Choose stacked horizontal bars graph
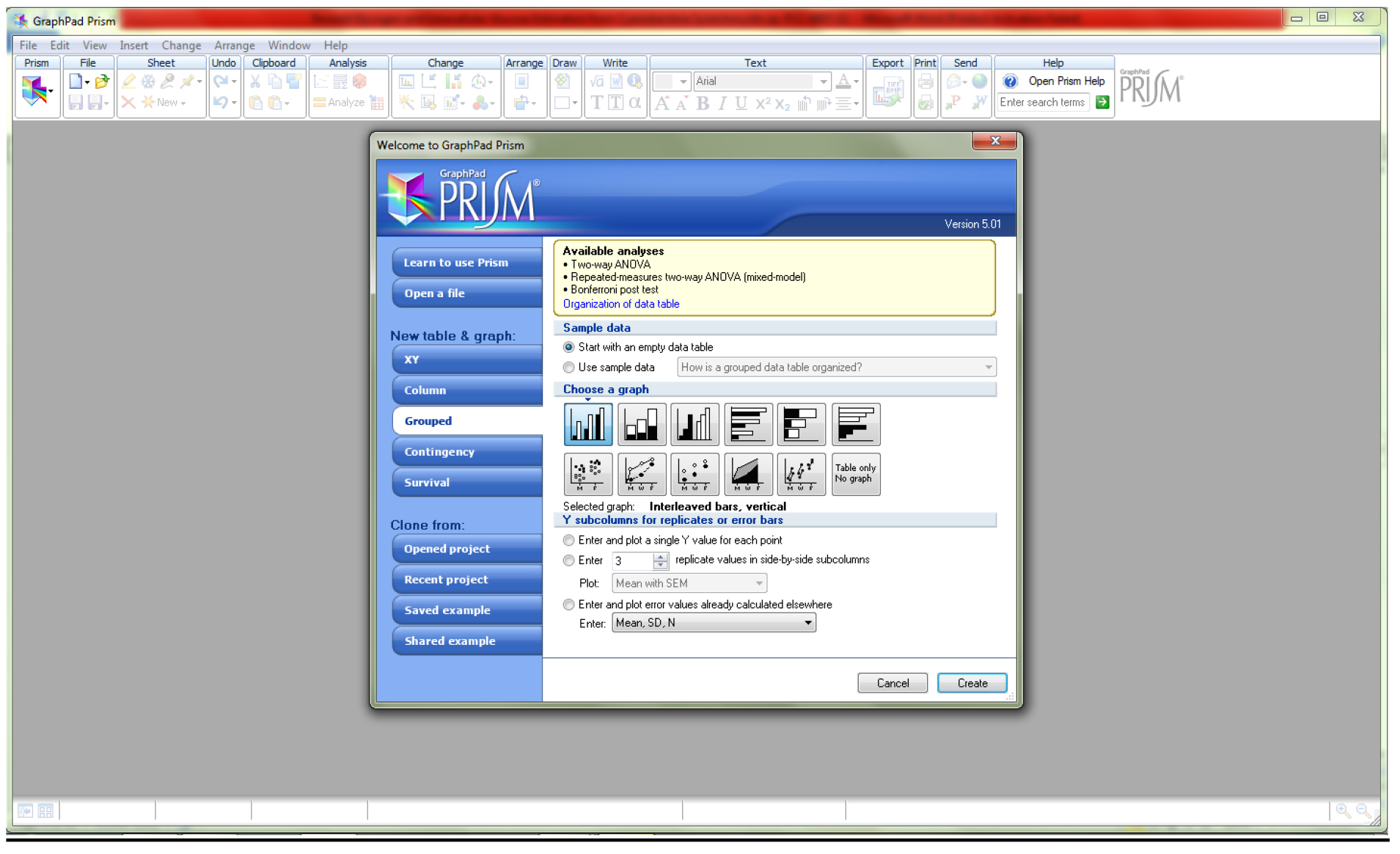 pyautogui.click(x=802, y=424)
